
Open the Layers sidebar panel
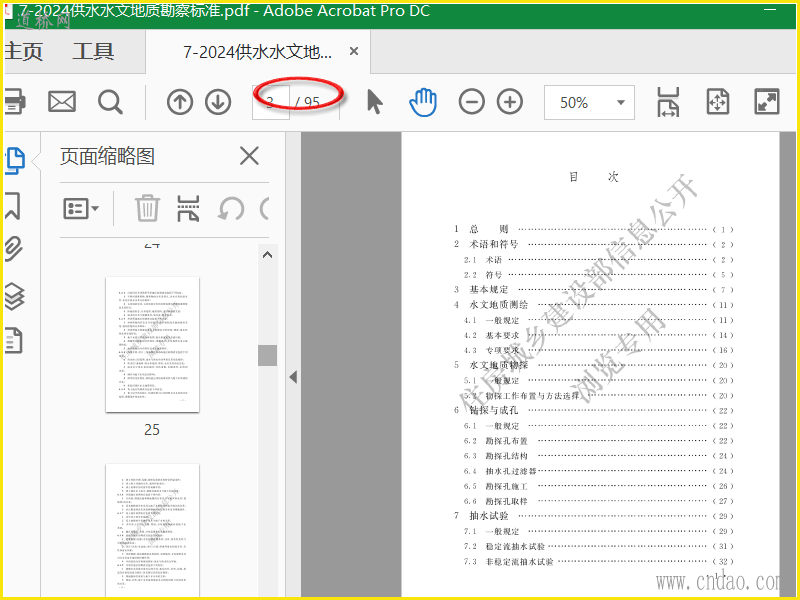pos(14,296)
